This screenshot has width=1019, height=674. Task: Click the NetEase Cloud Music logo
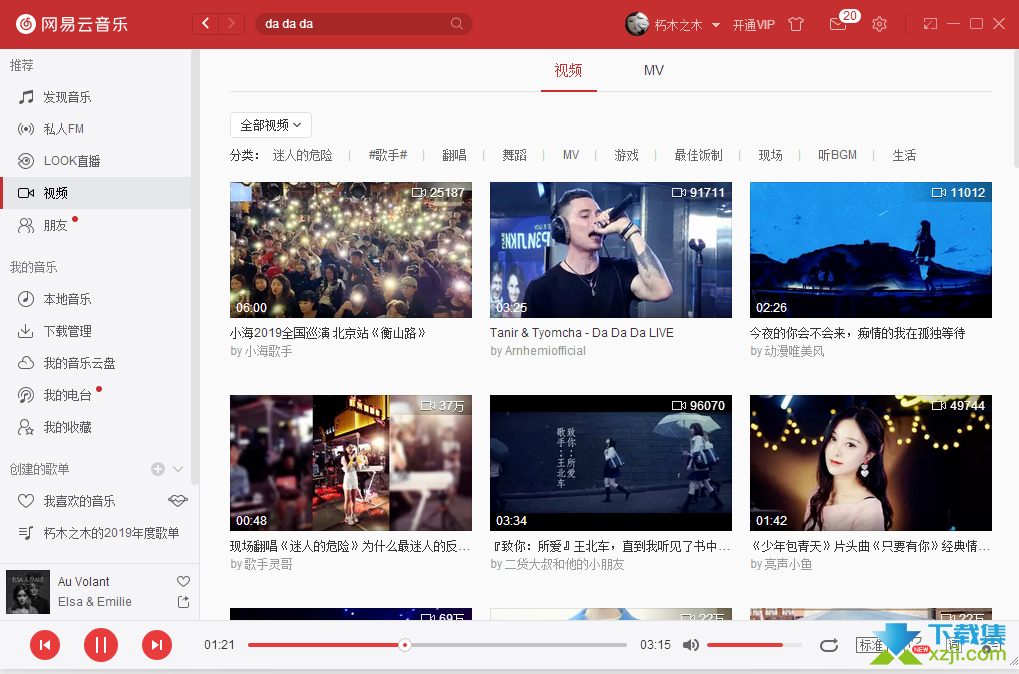71,24
